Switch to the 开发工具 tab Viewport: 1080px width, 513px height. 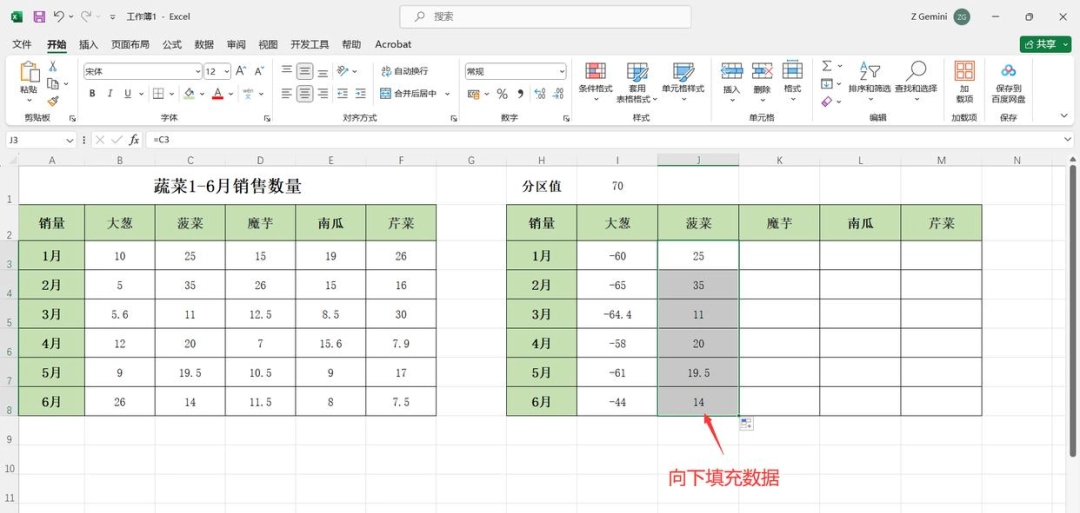click(309, 44)
